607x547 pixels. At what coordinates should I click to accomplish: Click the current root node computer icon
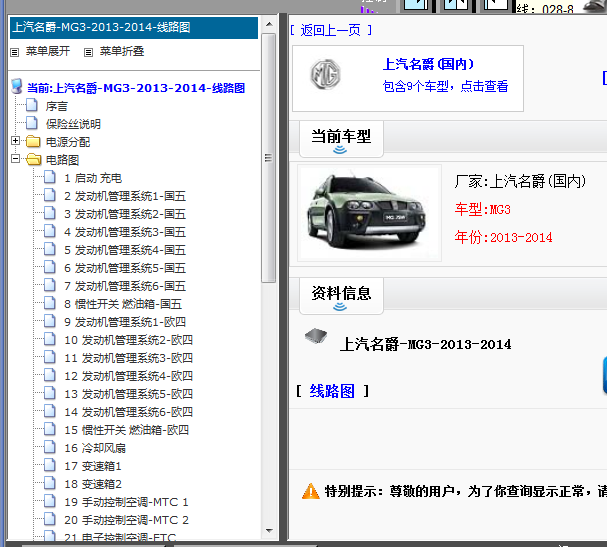tap(17, 87)
